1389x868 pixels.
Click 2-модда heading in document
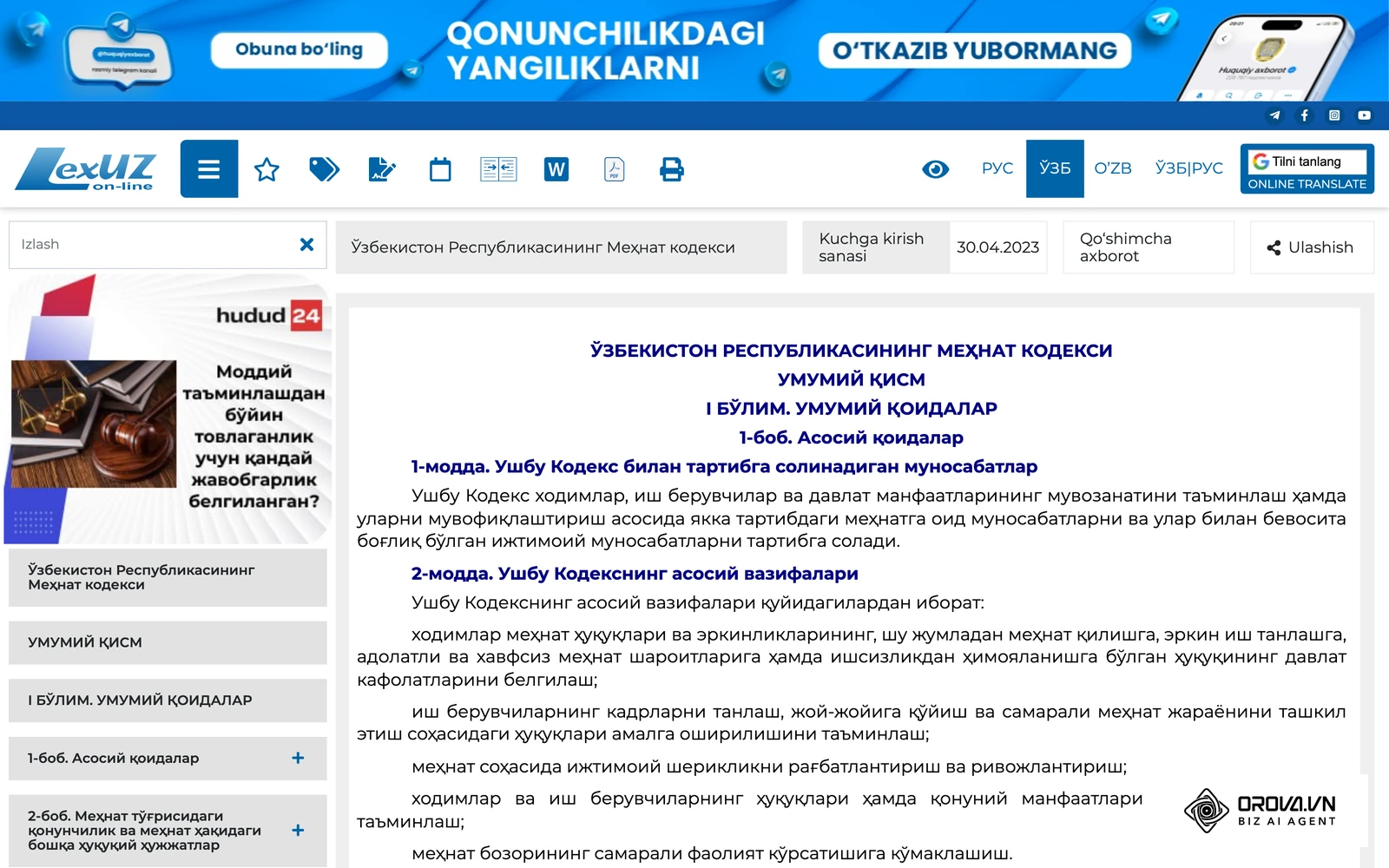tap(635, 574)
